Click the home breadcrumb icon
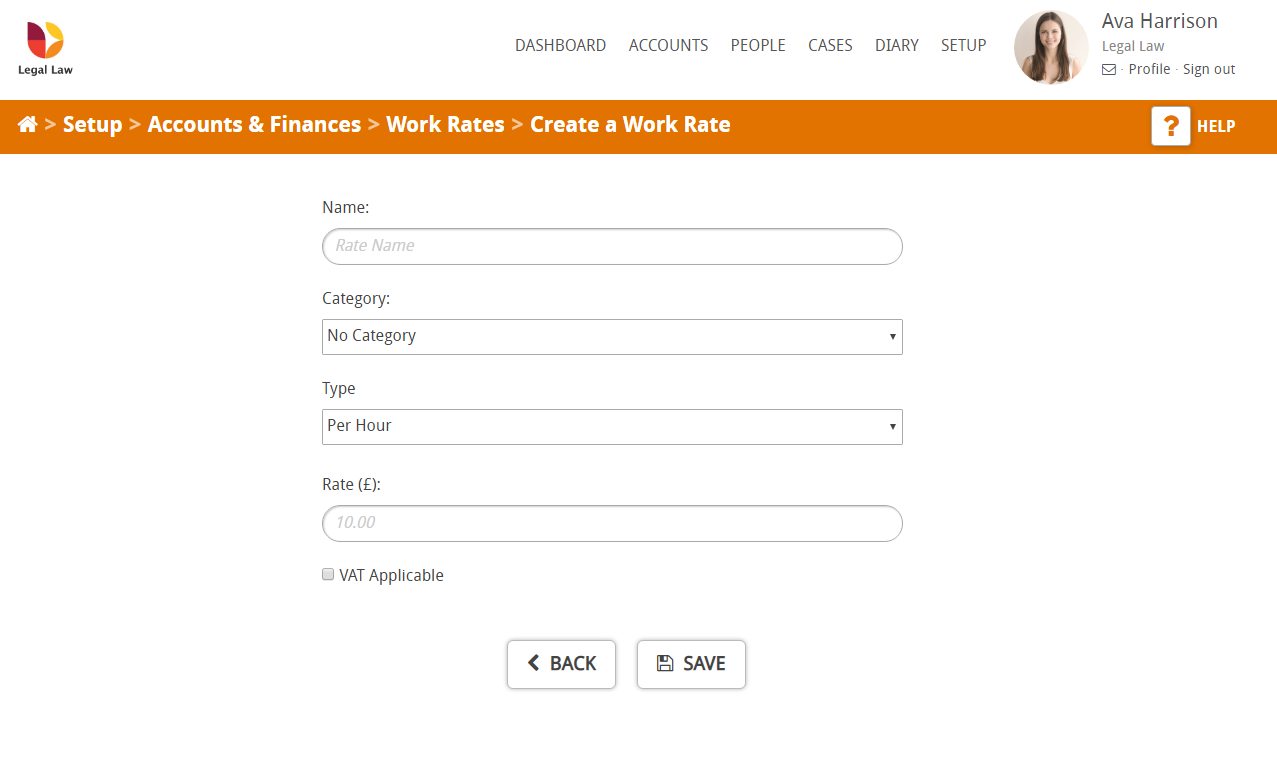The image size is (1277, 764). pos(28,124)
